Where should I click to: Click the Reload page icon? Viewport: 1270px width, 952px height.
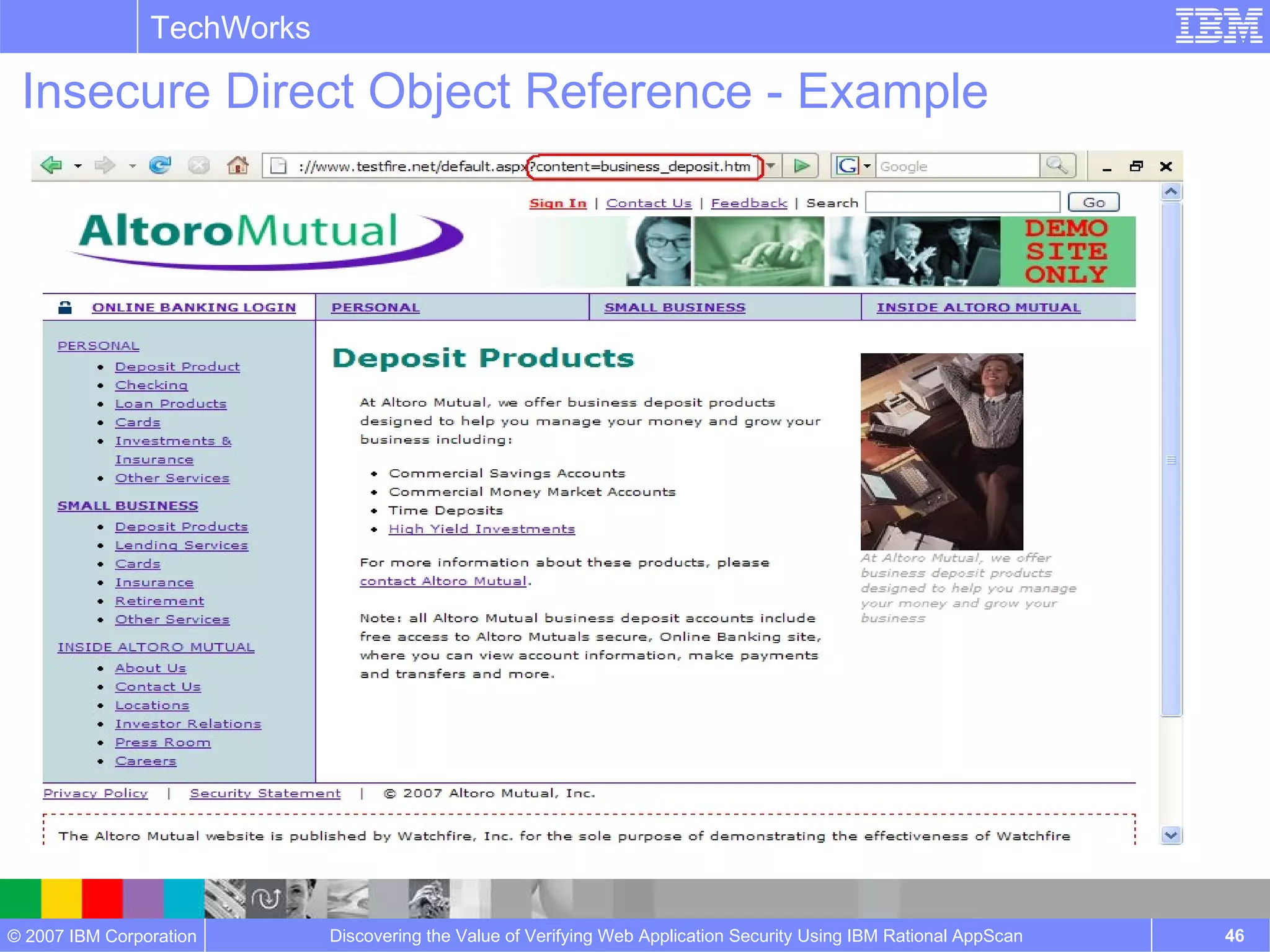(x=160, y=165)
